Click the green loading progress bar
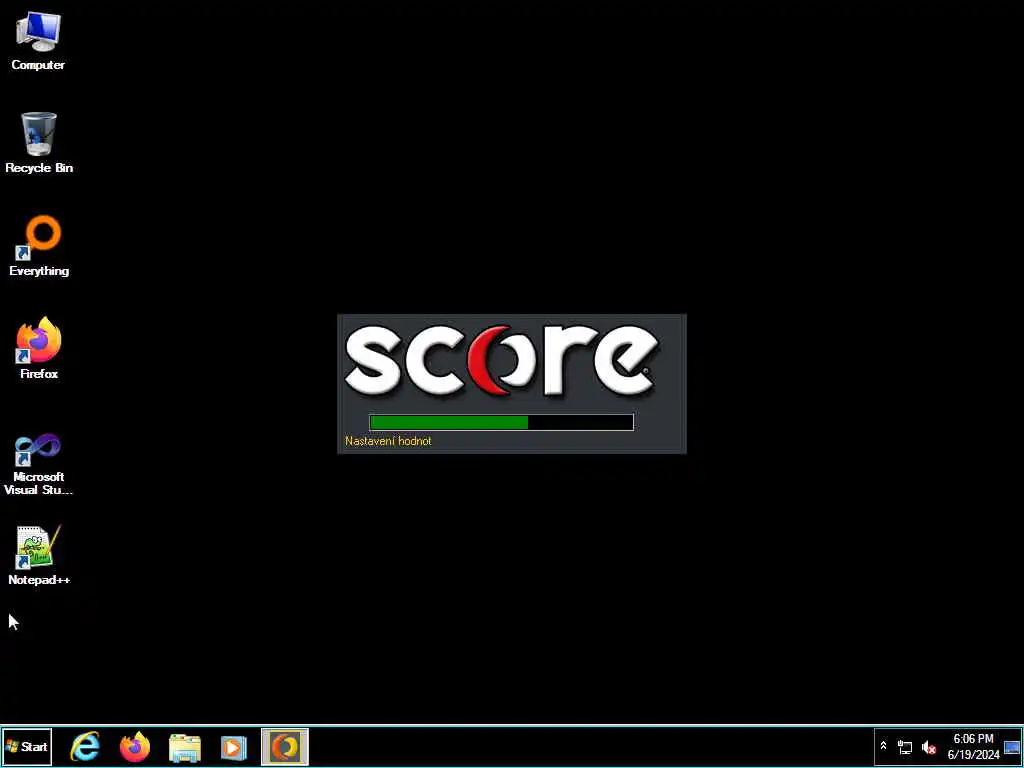 [x=501, y=423]
